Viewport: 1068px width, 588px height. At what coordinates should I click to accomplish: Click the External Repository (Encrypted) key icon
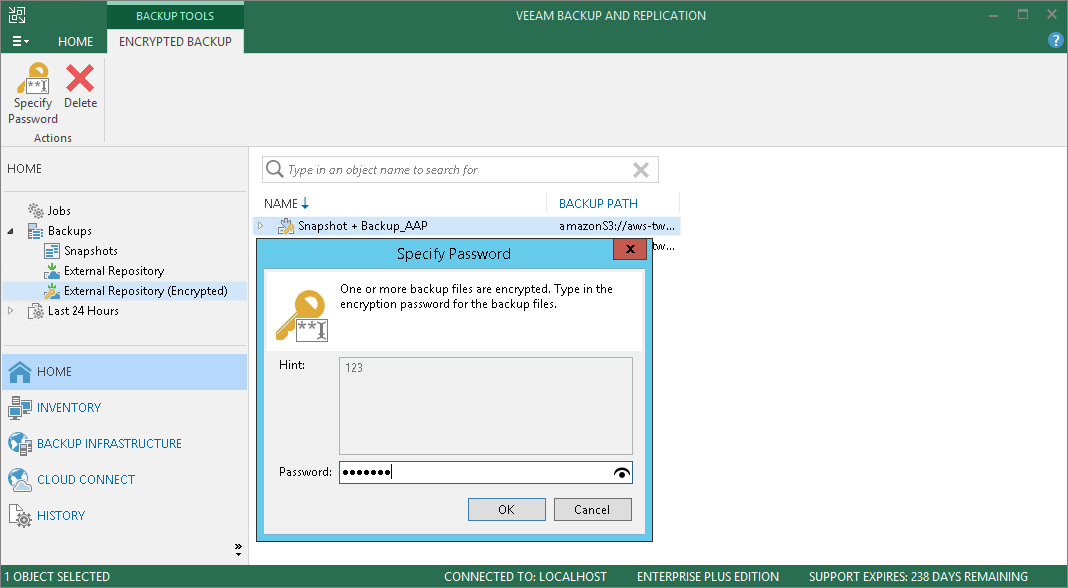tap(52, 291)
